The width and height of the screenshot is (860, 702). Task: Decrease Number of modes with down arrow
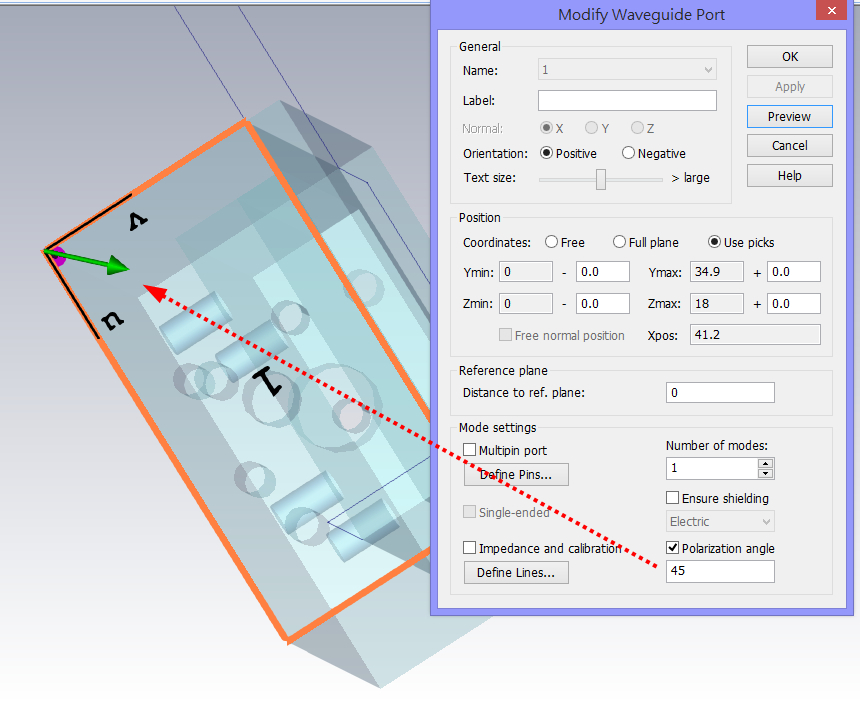766,473
